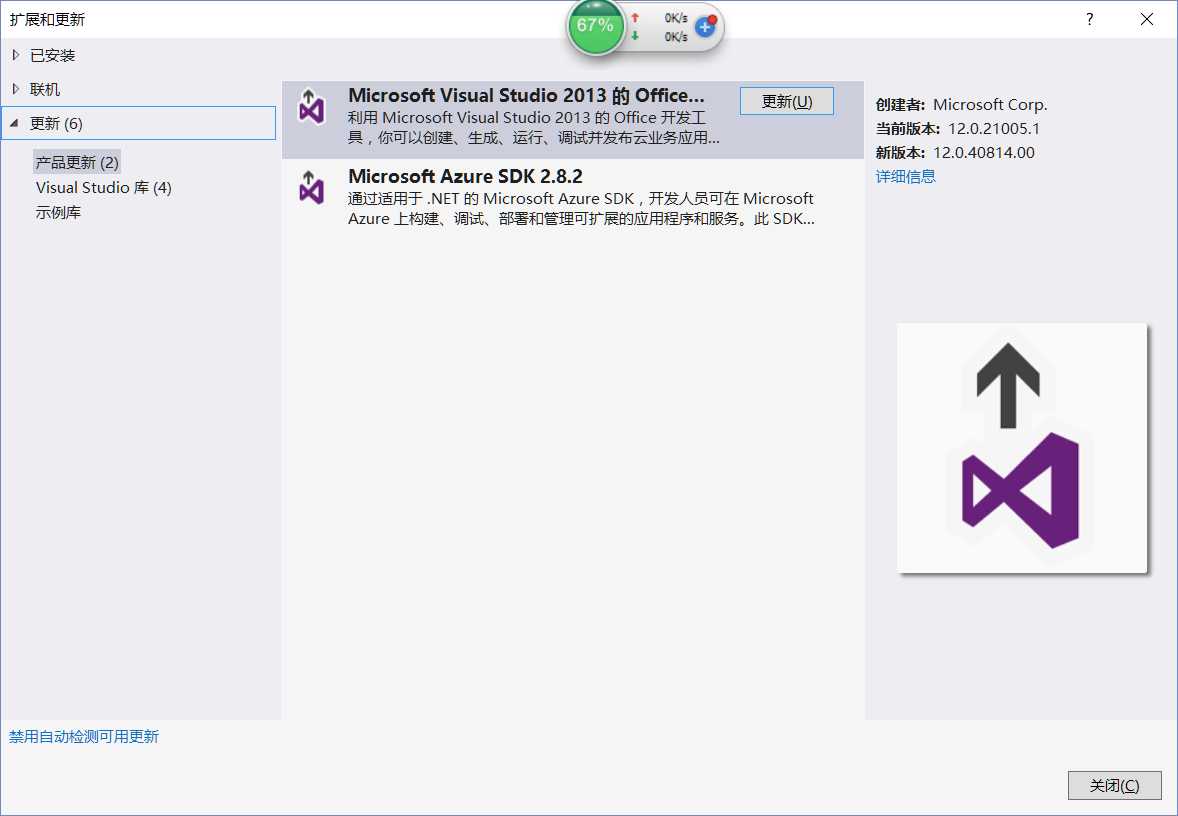Select Microsoft Visual Studio 2013 的 Office title

click(527, 95)
